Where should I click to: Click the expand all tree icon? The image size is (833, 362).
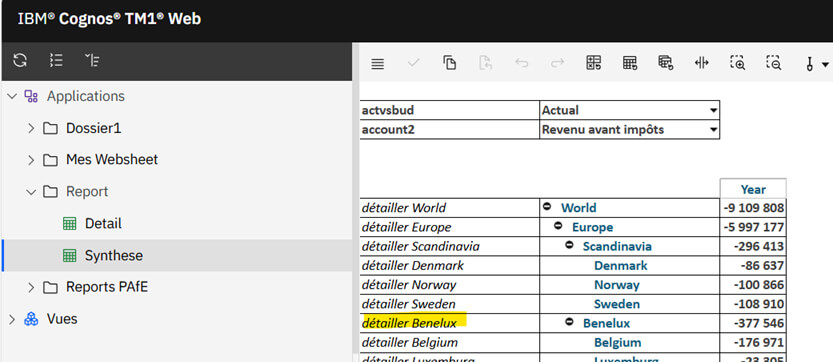tap(56, 61)
